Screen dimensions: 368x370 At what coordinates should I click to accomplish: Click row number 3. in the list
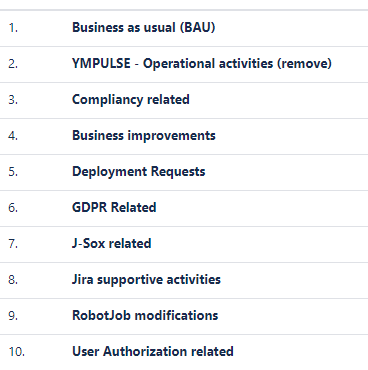tap(13, 100)
